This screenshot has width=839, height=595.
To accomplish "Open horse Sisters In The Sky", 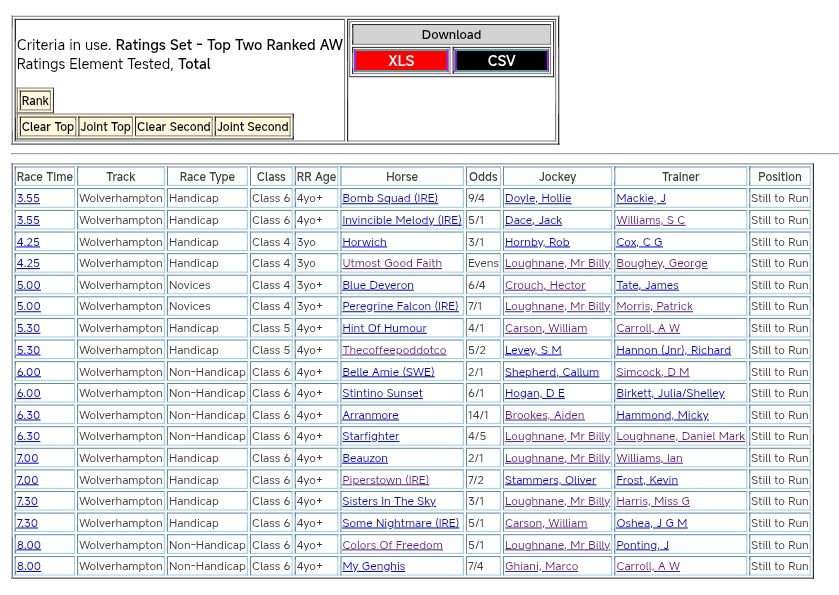I will [x=389, y=502].
